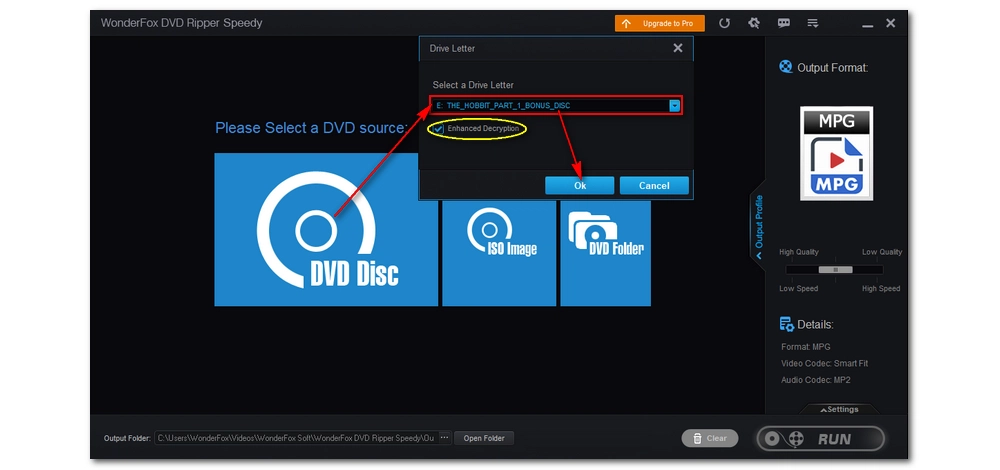Click the Output Folder path field
This screenshot has width=1000, height=470.
(296, 438)
